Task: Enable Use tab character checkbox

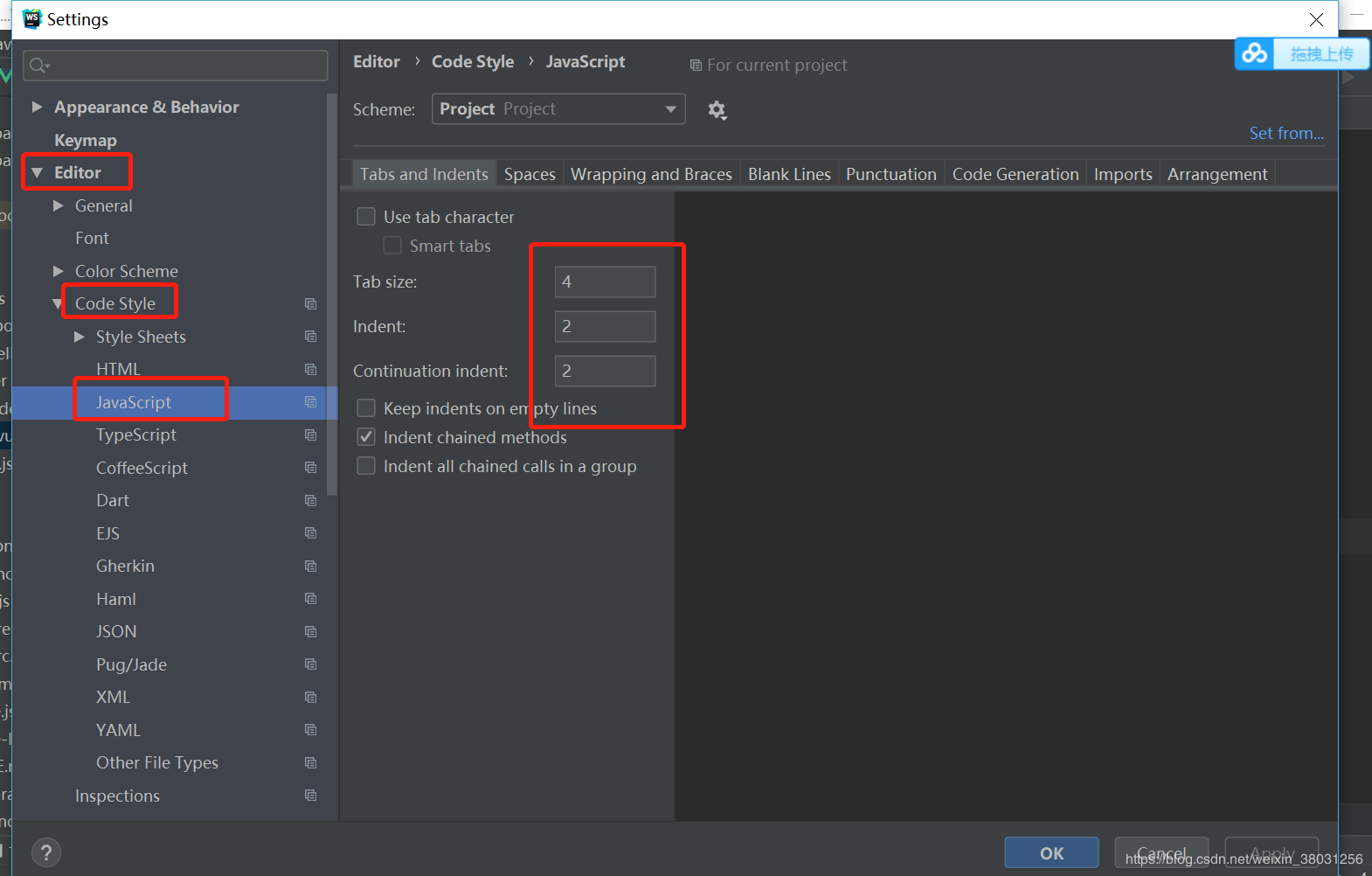Action: [x=366, y=217]
